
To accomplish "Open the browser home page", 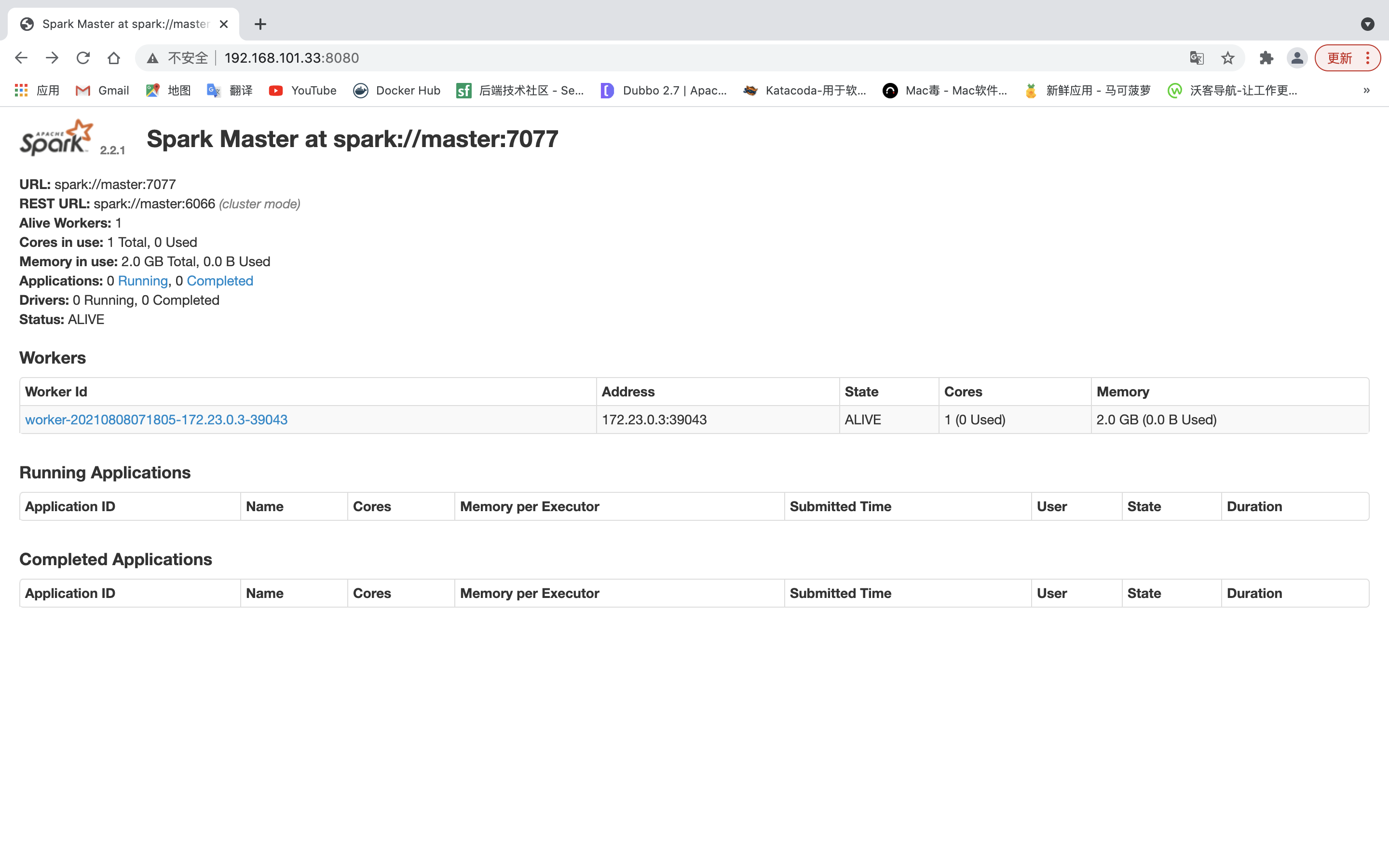I will coord(114,58).
